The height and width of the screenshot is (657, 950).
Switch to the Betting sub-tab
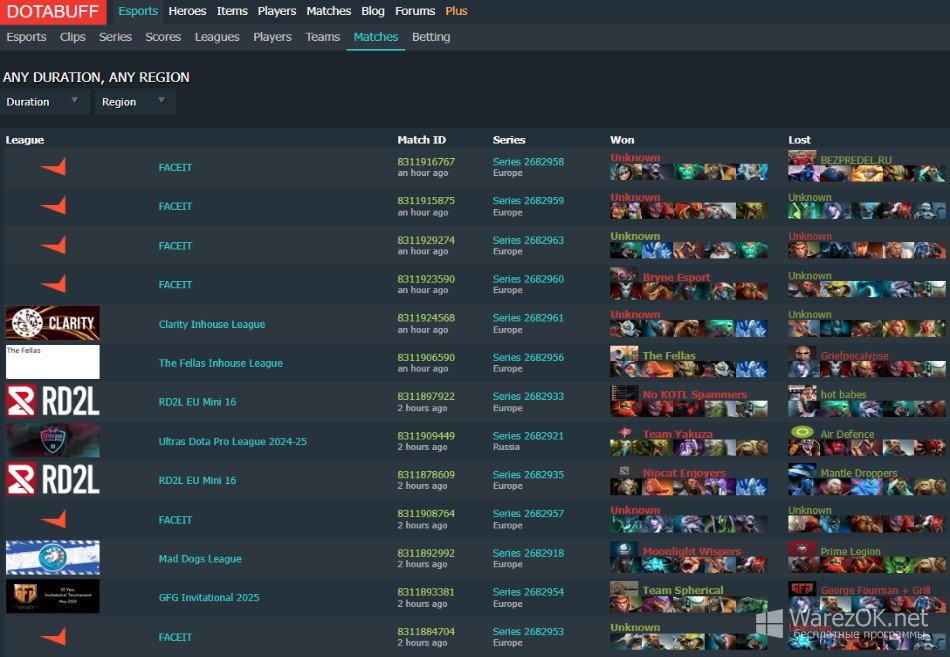[431, 37]
